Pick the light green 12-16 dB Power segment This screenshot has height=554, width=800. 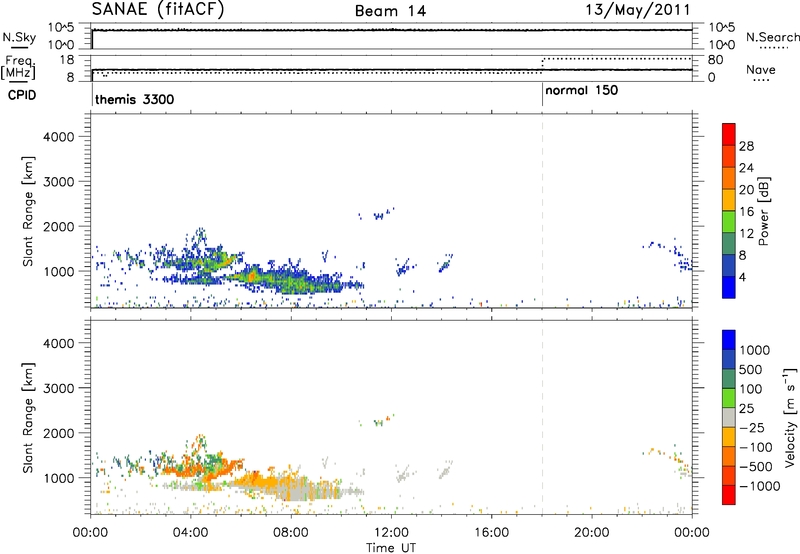729,221
